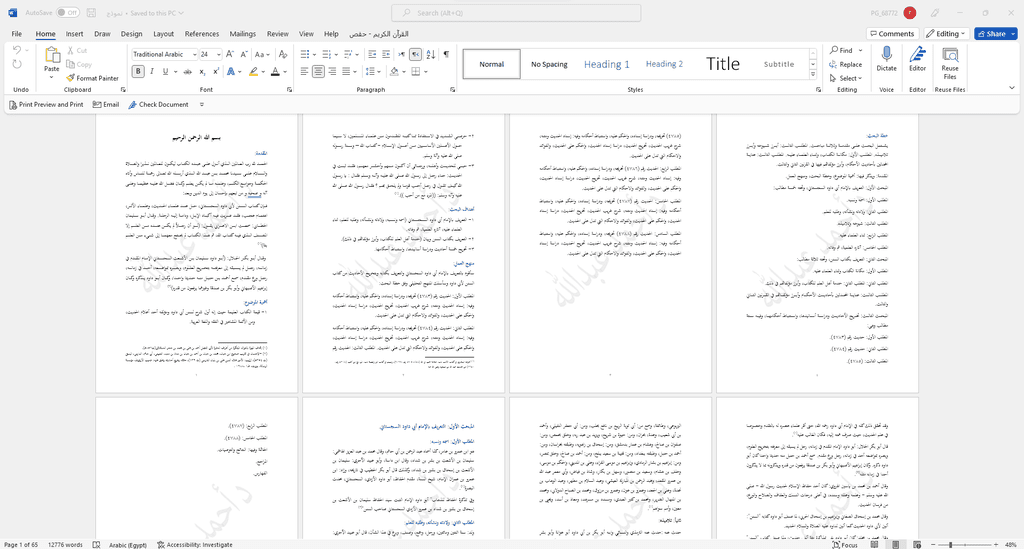This screenshot has width=1024, height=549.
Task: Click Accessibility: Investigate in status bar
Action: click(195, 544)
